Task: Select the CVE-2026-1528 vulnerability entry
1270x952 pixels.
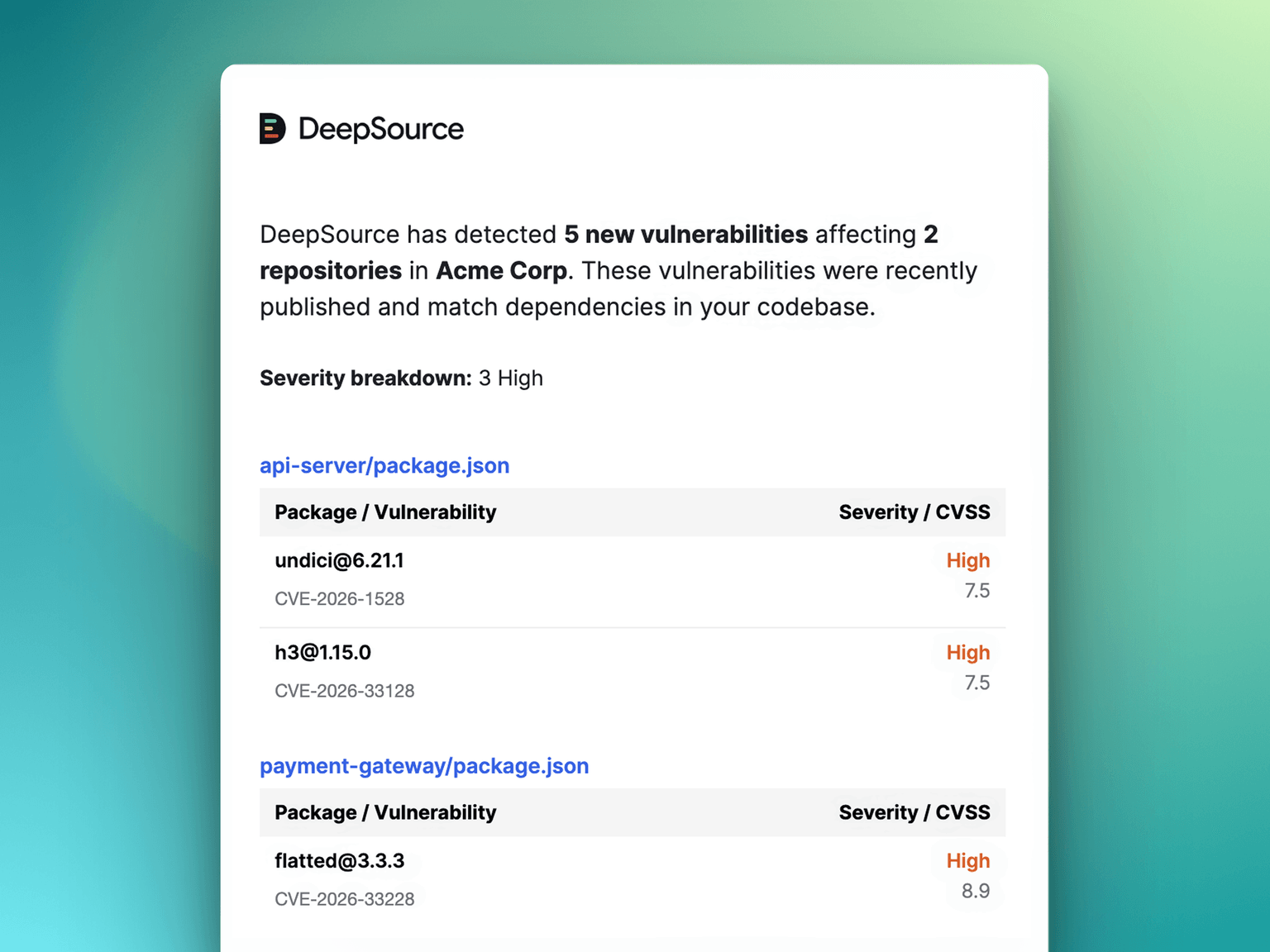Action: click(340, 598)
